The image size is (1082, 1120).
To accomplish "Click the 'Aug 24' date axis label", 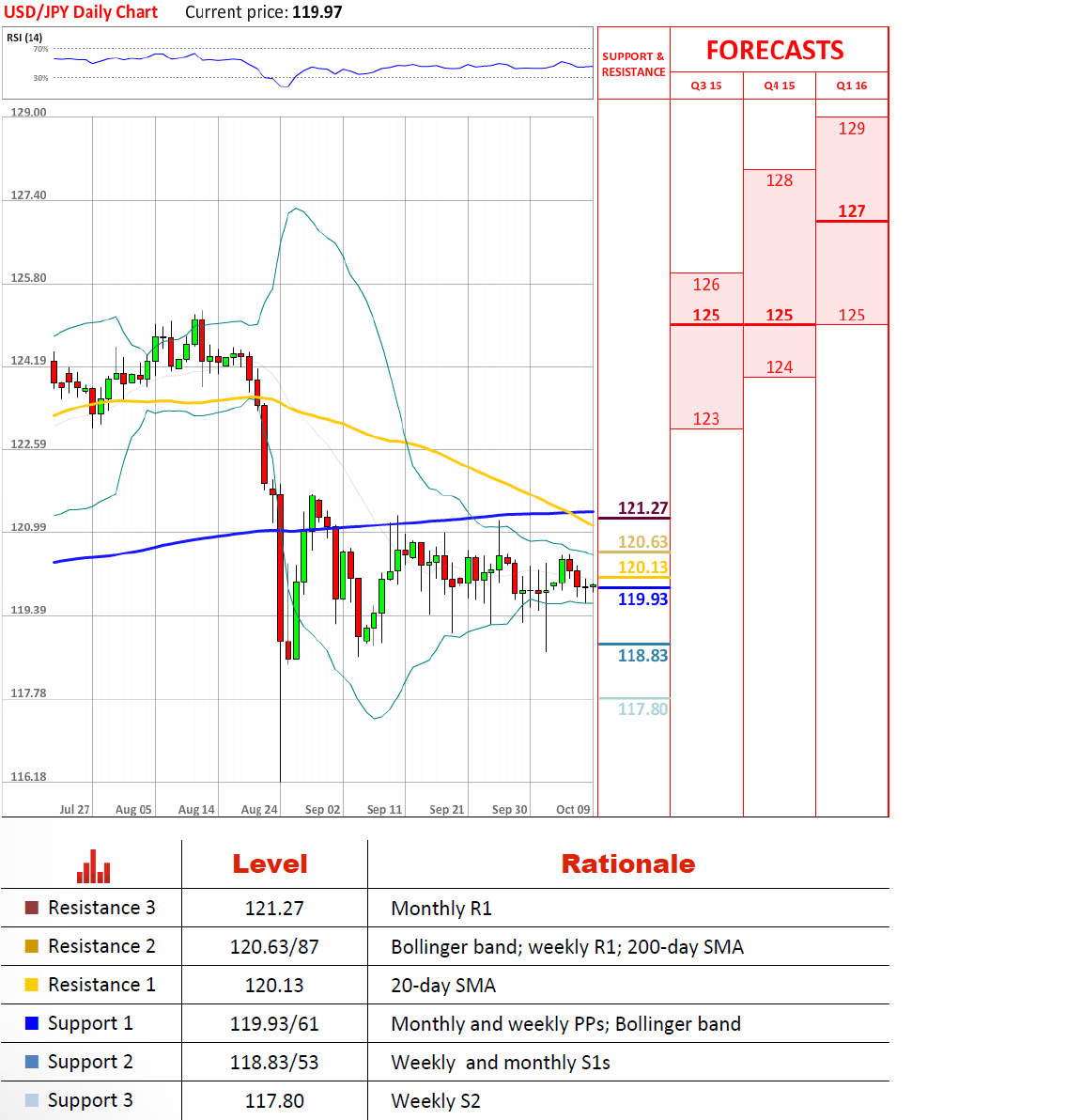I will (x=259, y=810).
